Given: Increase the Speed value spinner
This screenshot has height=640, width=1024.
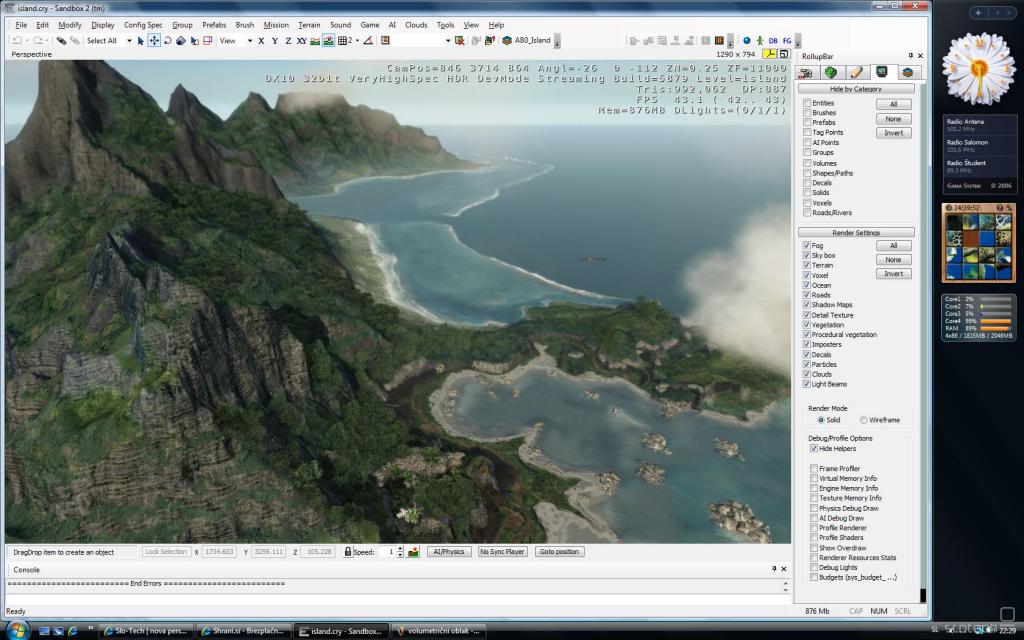Looking at the screenshot, I should (400, 549).
